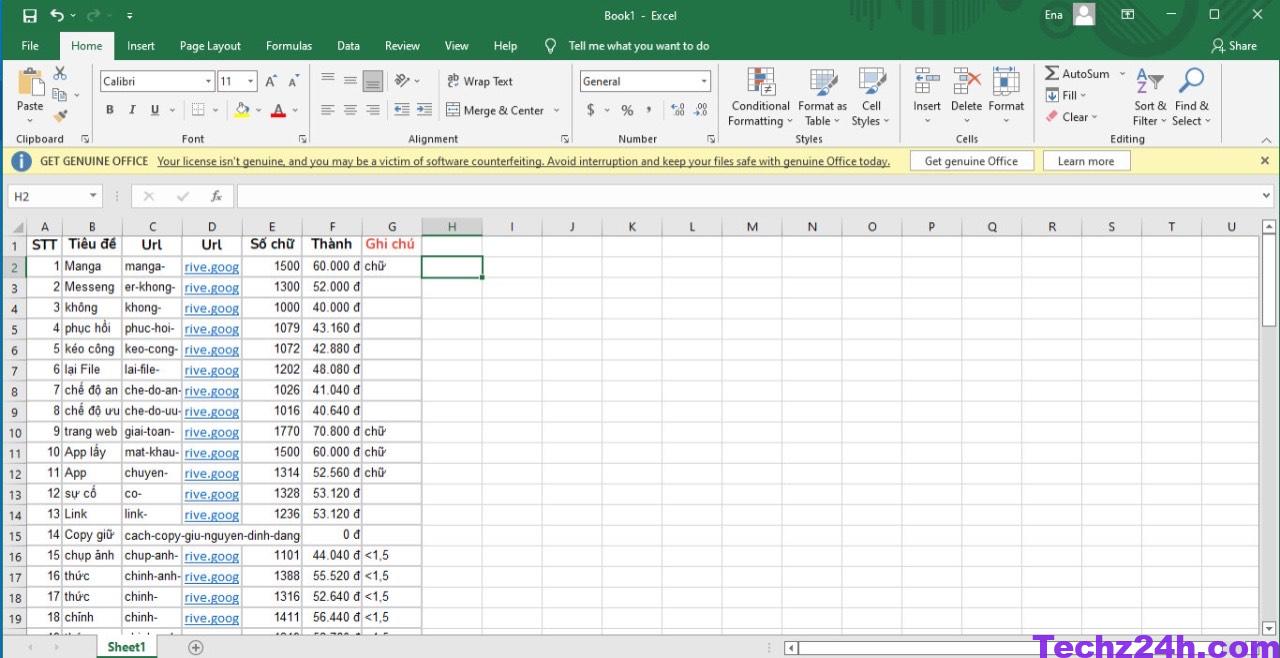This screenshot has height=658, width=1280.
Task: Switch to the Insert tab
Action: coord(141,46)
